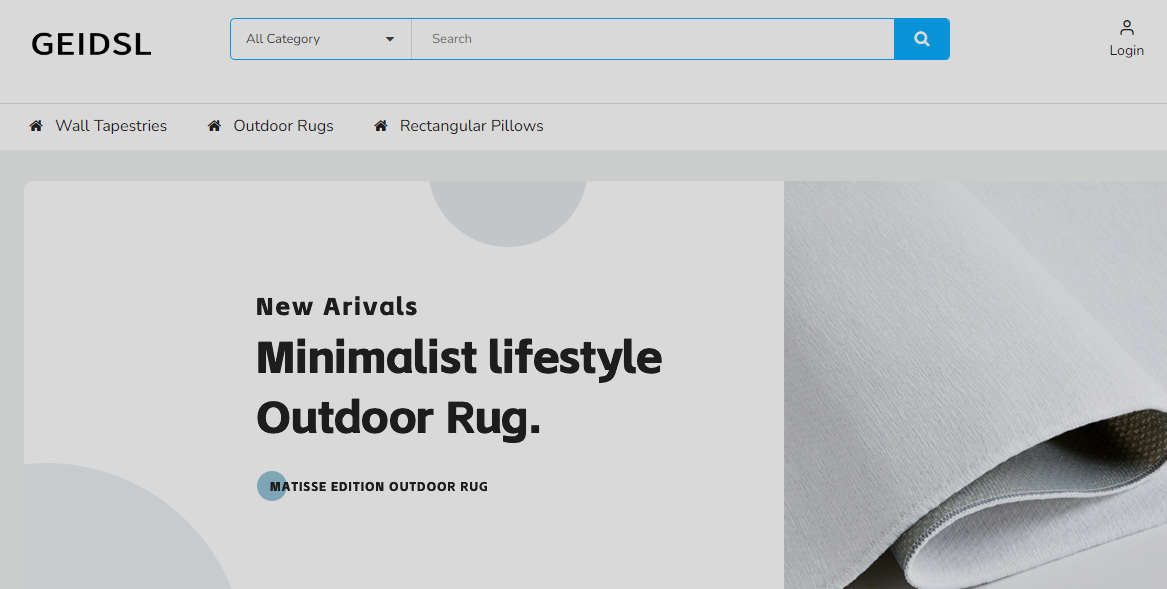
Task: Go to Rectangular Pillows category
Action: click(x=472, y=126)
